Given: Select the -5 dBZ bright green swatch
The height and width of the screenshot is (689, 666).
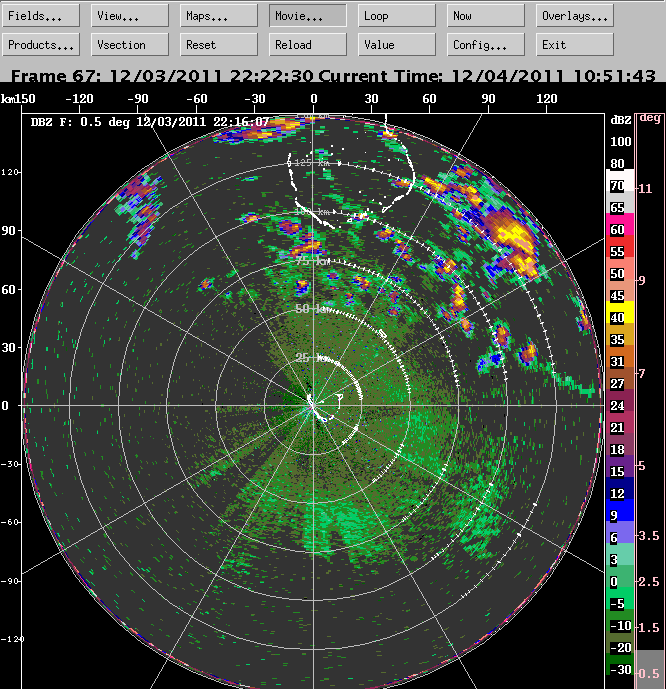Looking at the screenshot, I should pyautogui.click(x=620, y=598).
